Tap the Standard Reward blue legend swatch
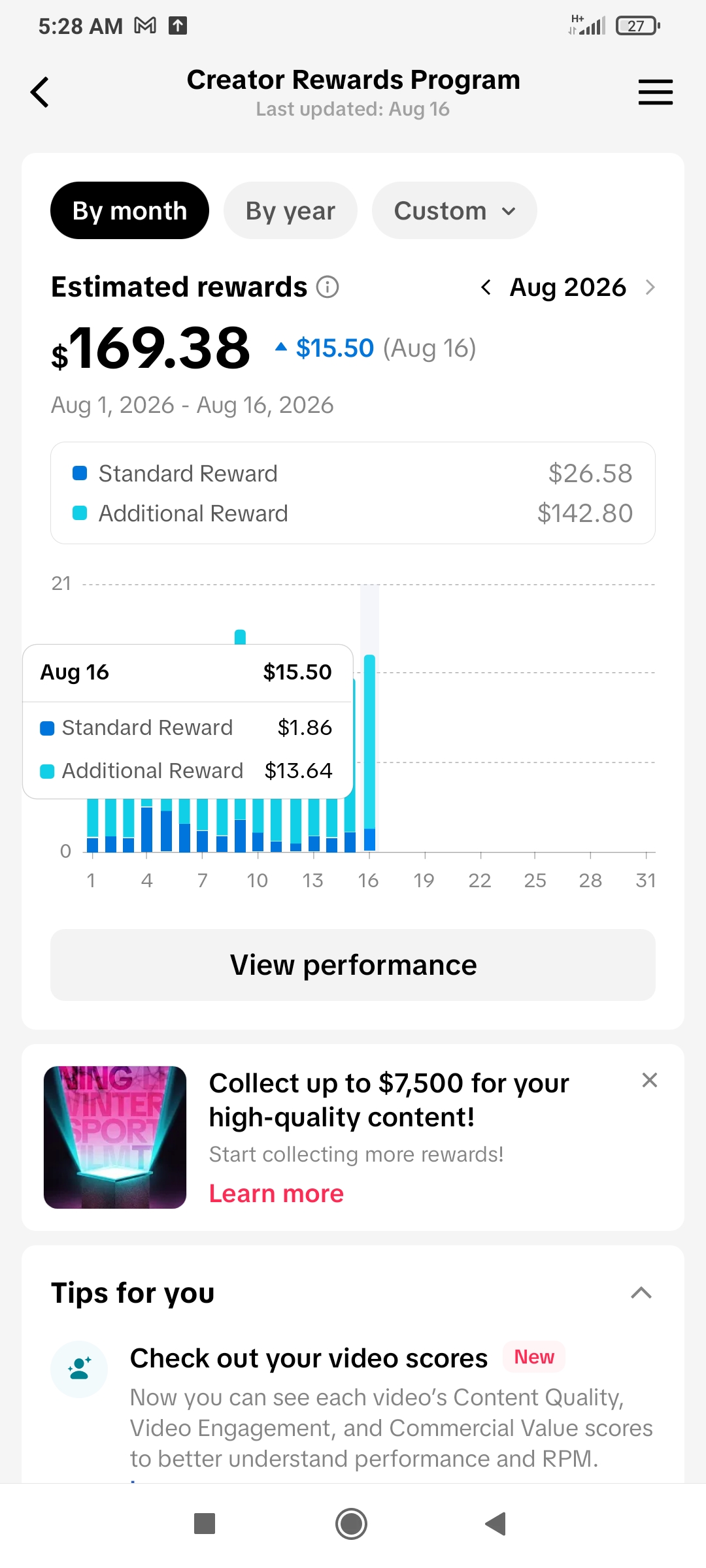 pyautogui.click(x=80, y=473)
